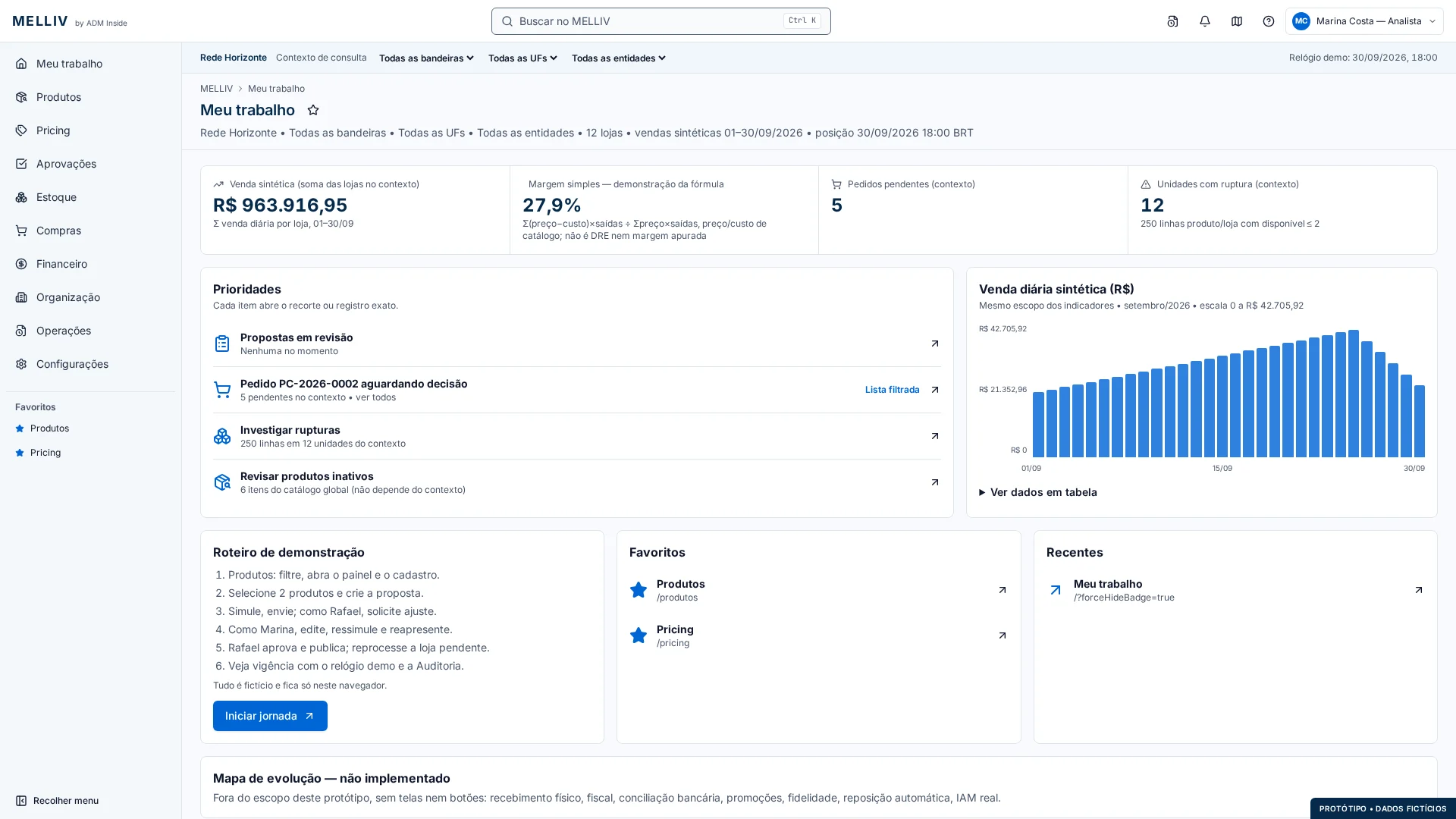Open the help question mark icon
The width and height of the screenshot is (1456, 819).
pos(1268,21)
